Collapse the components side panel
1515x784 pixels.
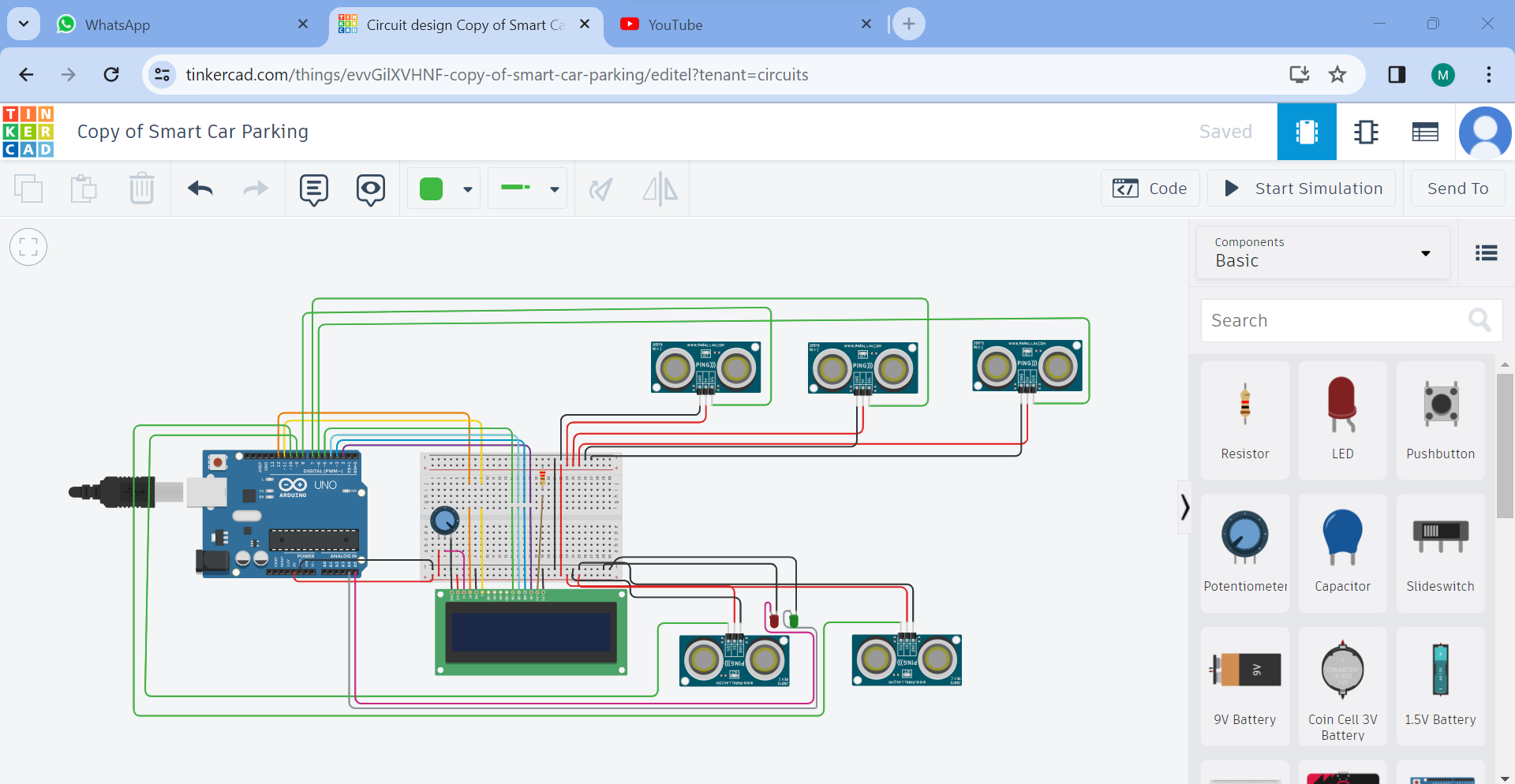tap(1184, 507)
